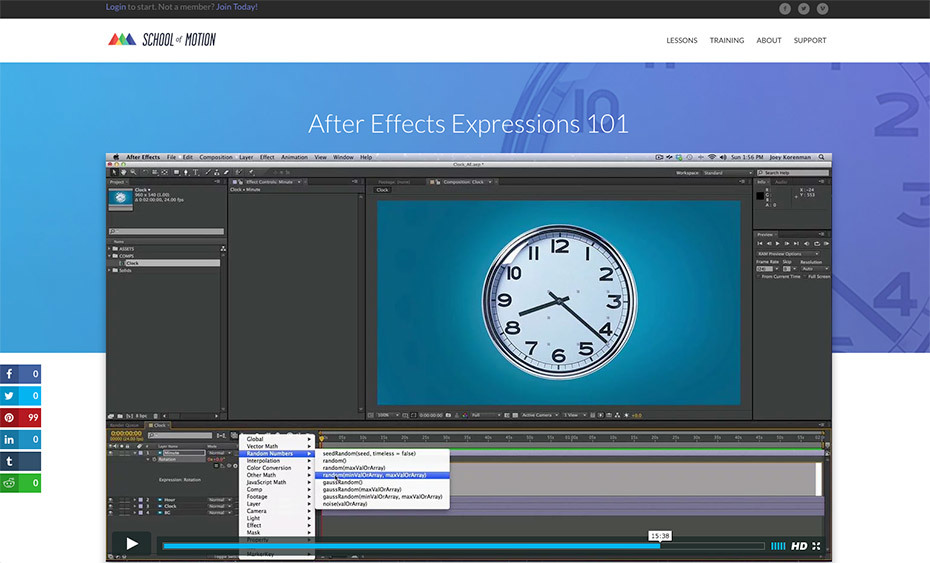
Task: Open the Login link
Action: 116,7
